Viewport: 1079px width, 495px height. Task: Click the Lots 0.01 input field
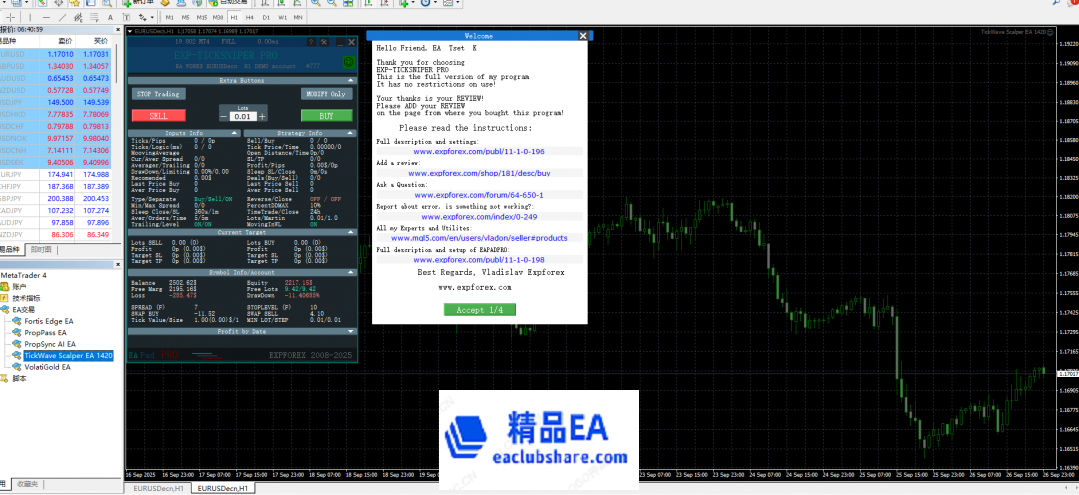click(242, 117)
